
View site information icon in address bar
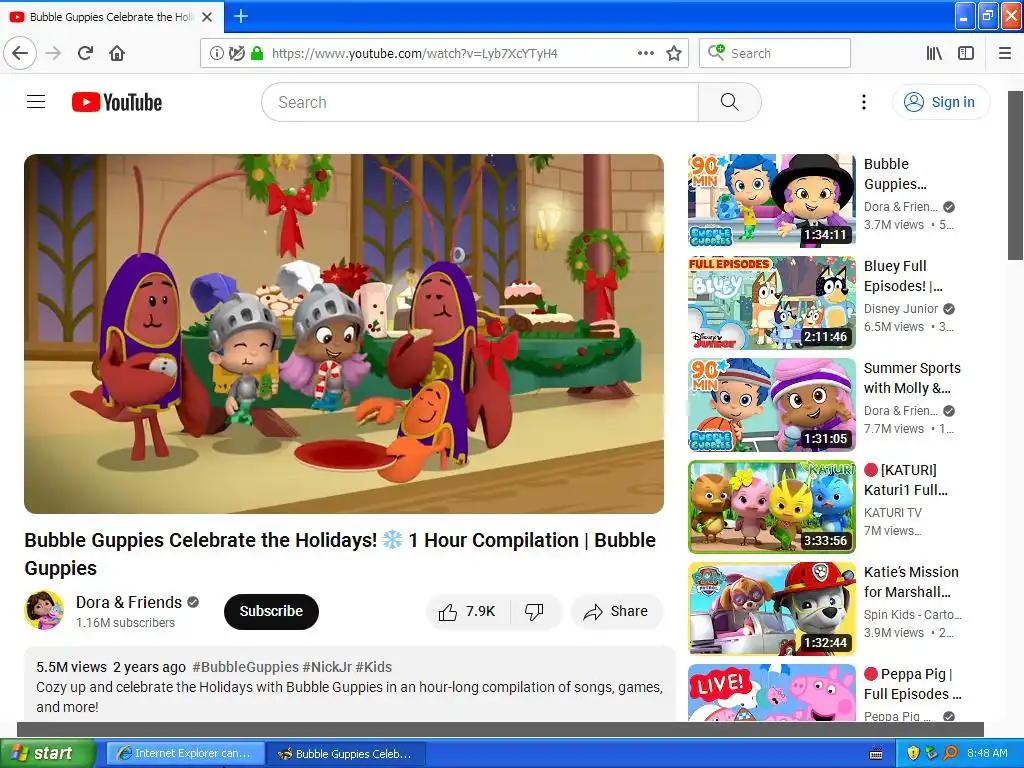tap(216, 53)
